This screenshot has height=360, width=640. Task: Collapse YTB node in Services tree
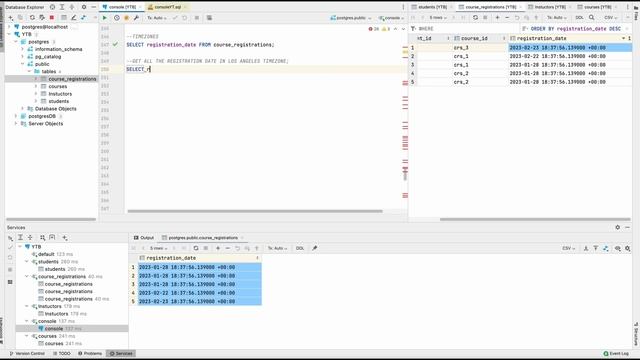click(x=20, y=247)
